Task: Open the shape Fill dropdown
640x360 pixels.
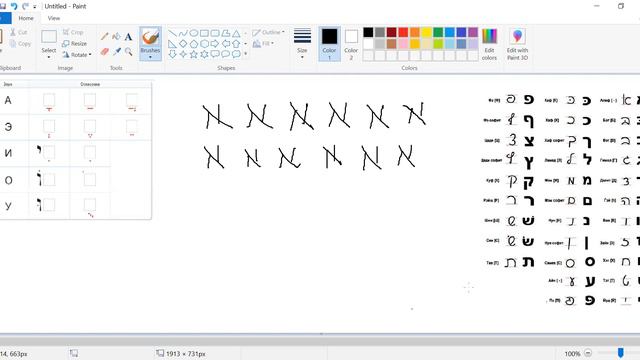Action: (x=263, y=43)
